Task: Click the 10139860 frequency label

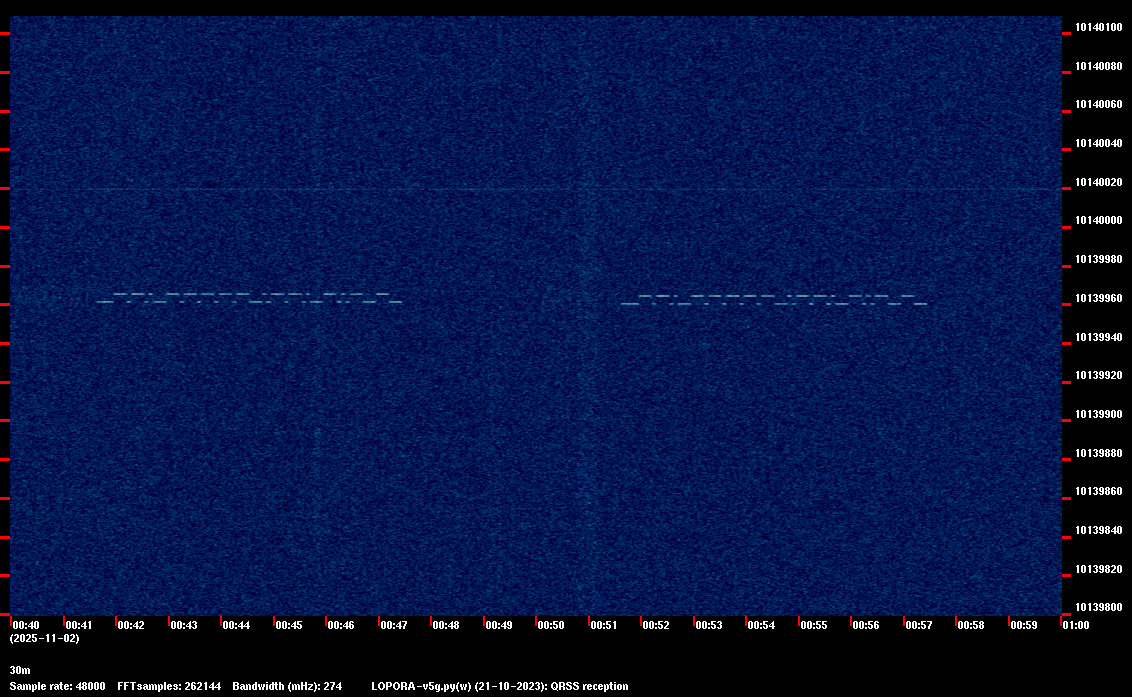Action: (x=1099, y=492)
